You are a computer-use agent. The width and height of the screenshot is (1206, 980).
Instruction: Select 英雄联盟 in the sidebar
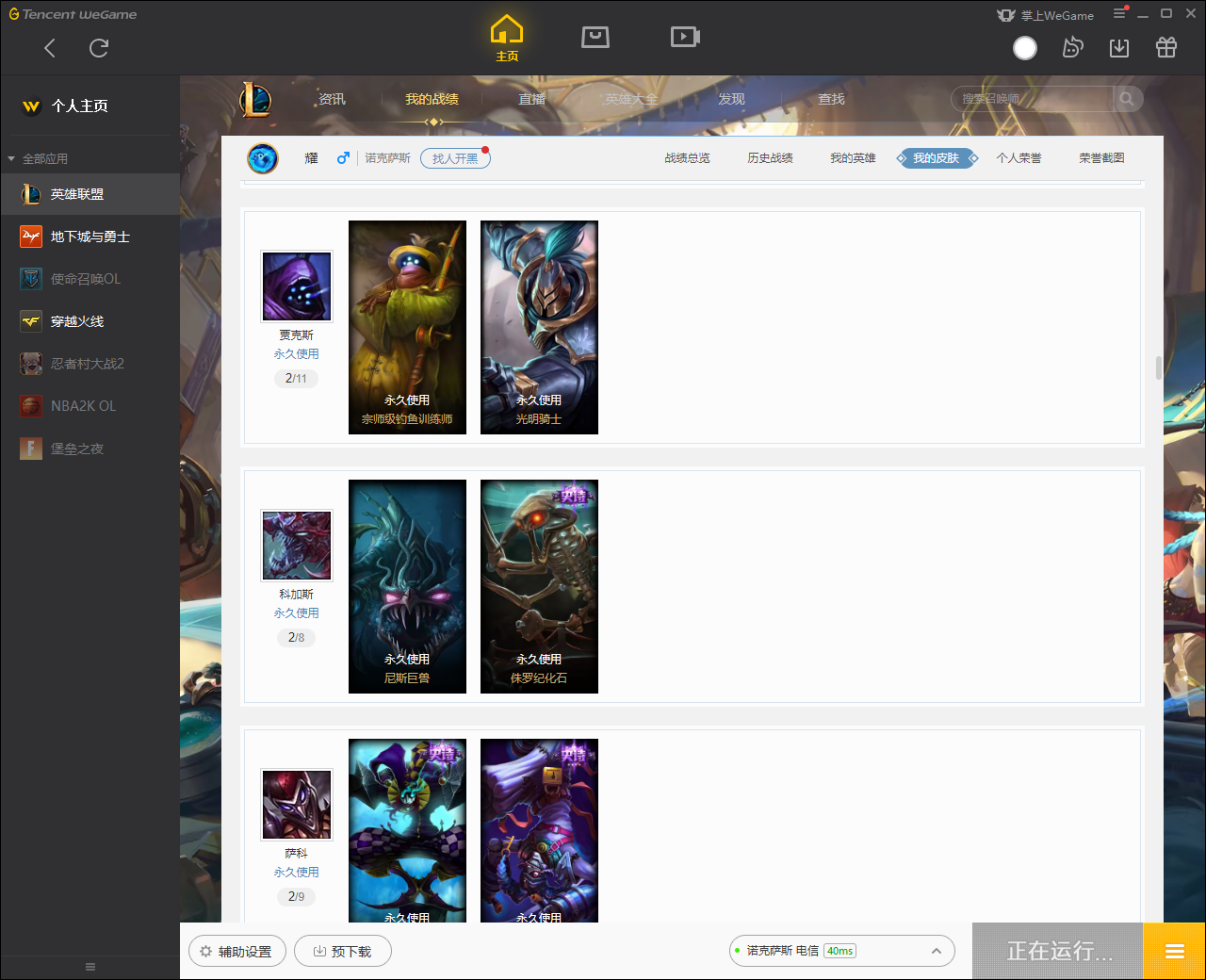[x=90, y=194]
